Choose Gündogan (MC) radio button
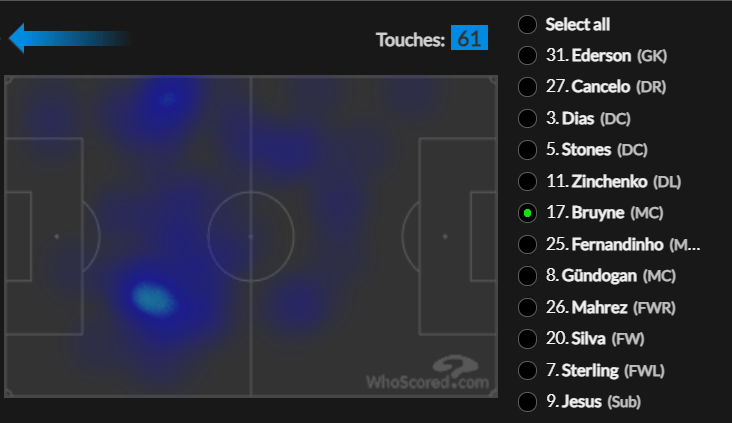732x423 pixels. coord(527,276)
